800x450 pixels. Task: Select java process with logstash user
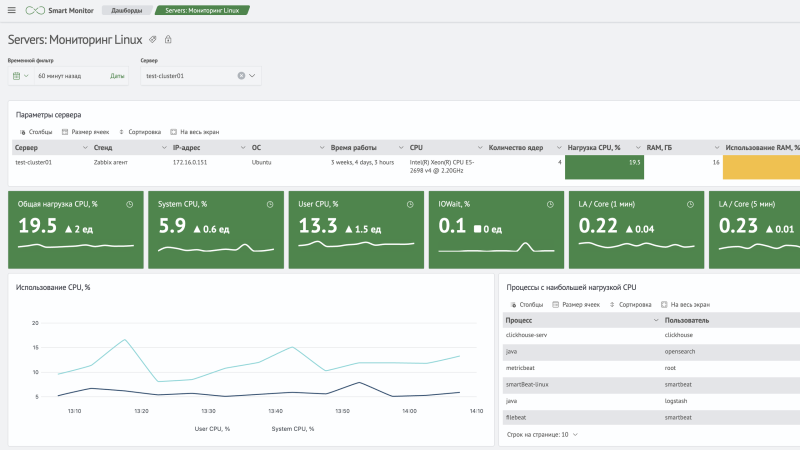coord(651,401)
